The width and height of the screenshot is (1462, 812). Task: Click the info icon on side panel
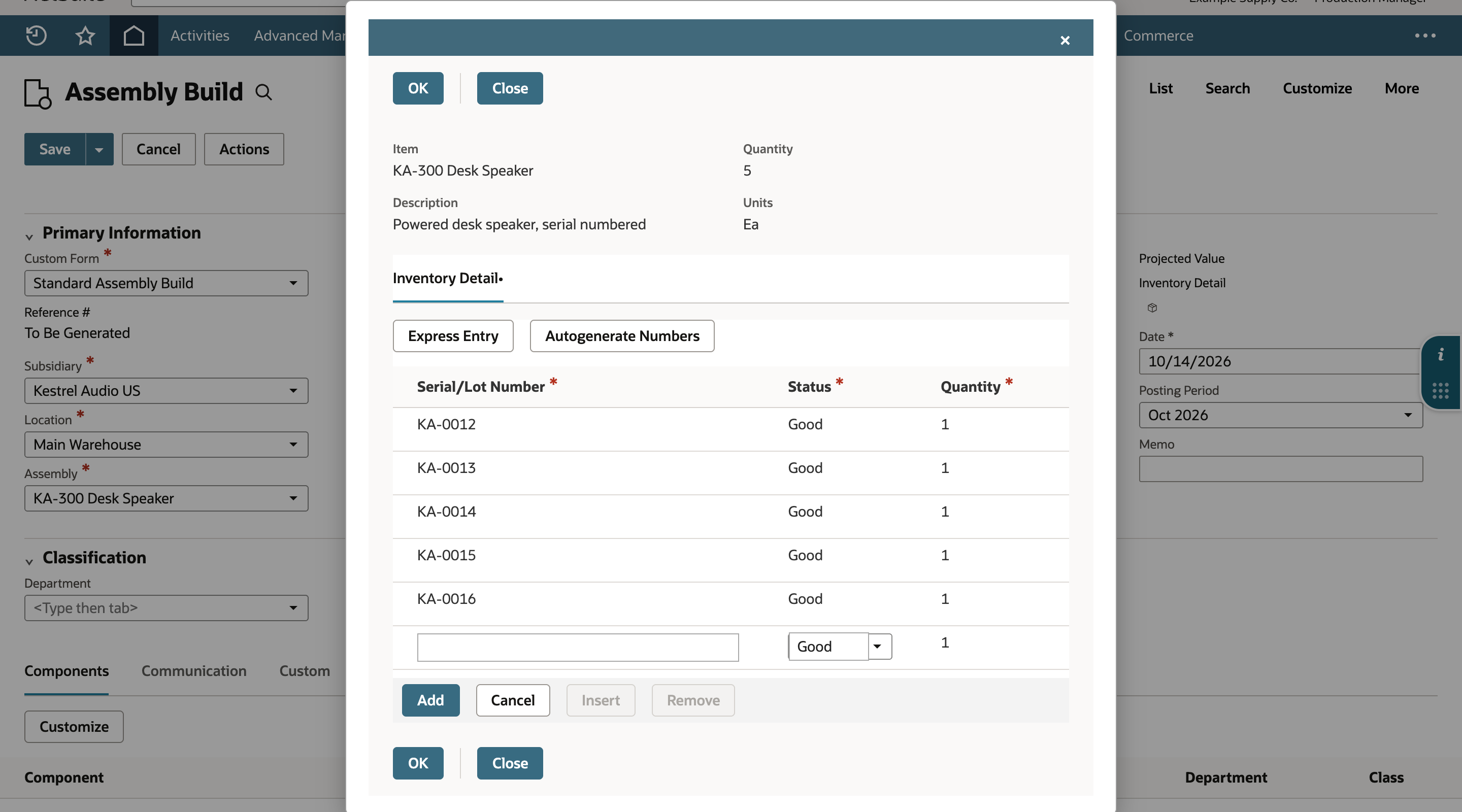click(1441, 355)
